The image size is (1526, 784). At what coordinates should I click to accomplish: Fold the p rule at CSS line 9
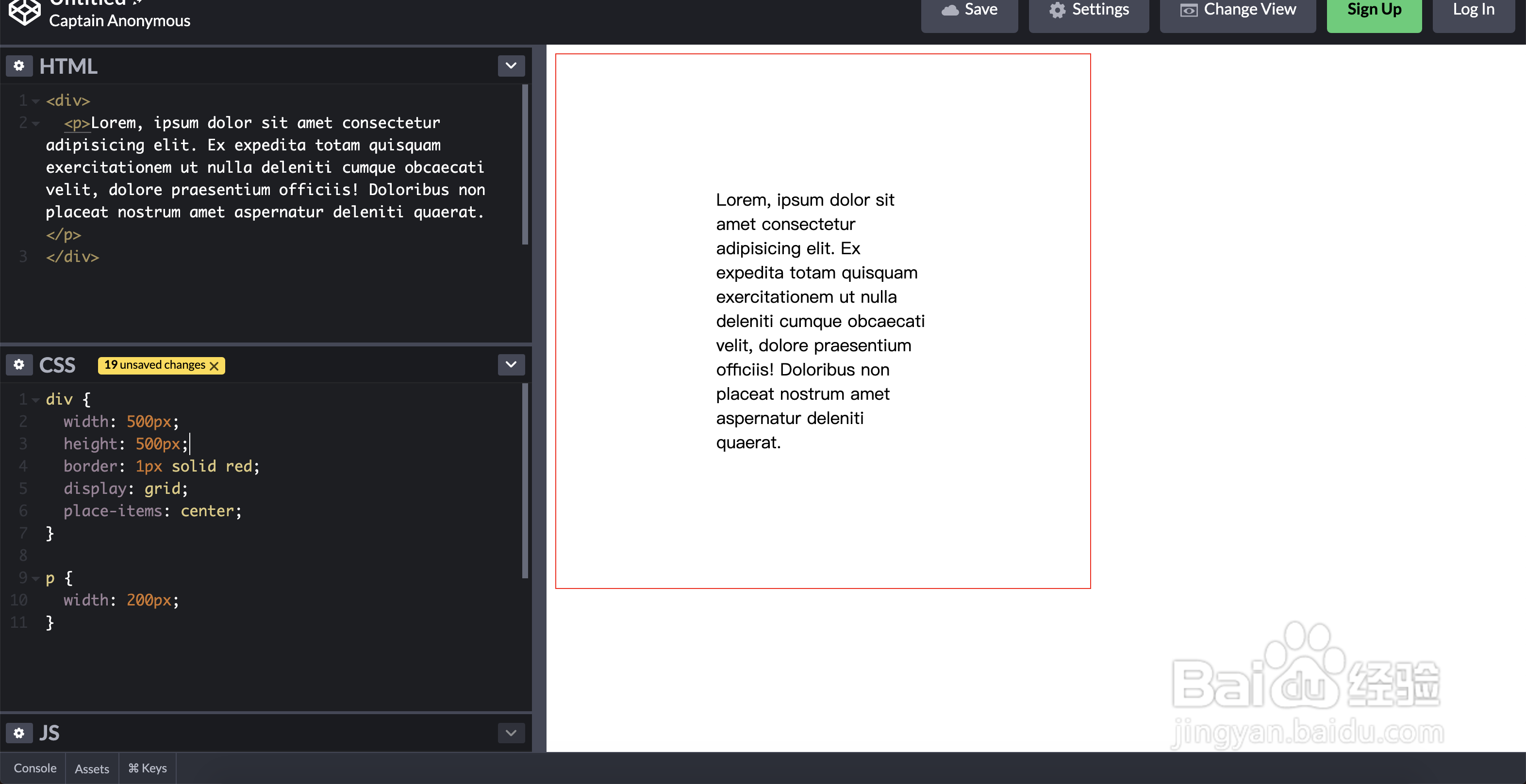click(35, 578)
